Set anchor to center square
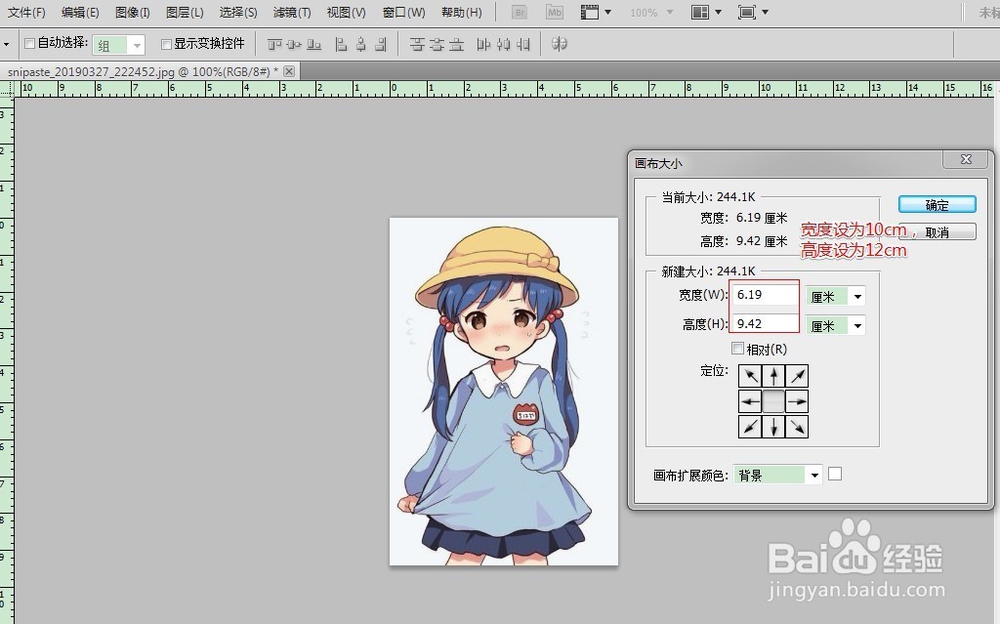Screen dimensions: 1000x624 pyautogui.click(x=774, y=401)
